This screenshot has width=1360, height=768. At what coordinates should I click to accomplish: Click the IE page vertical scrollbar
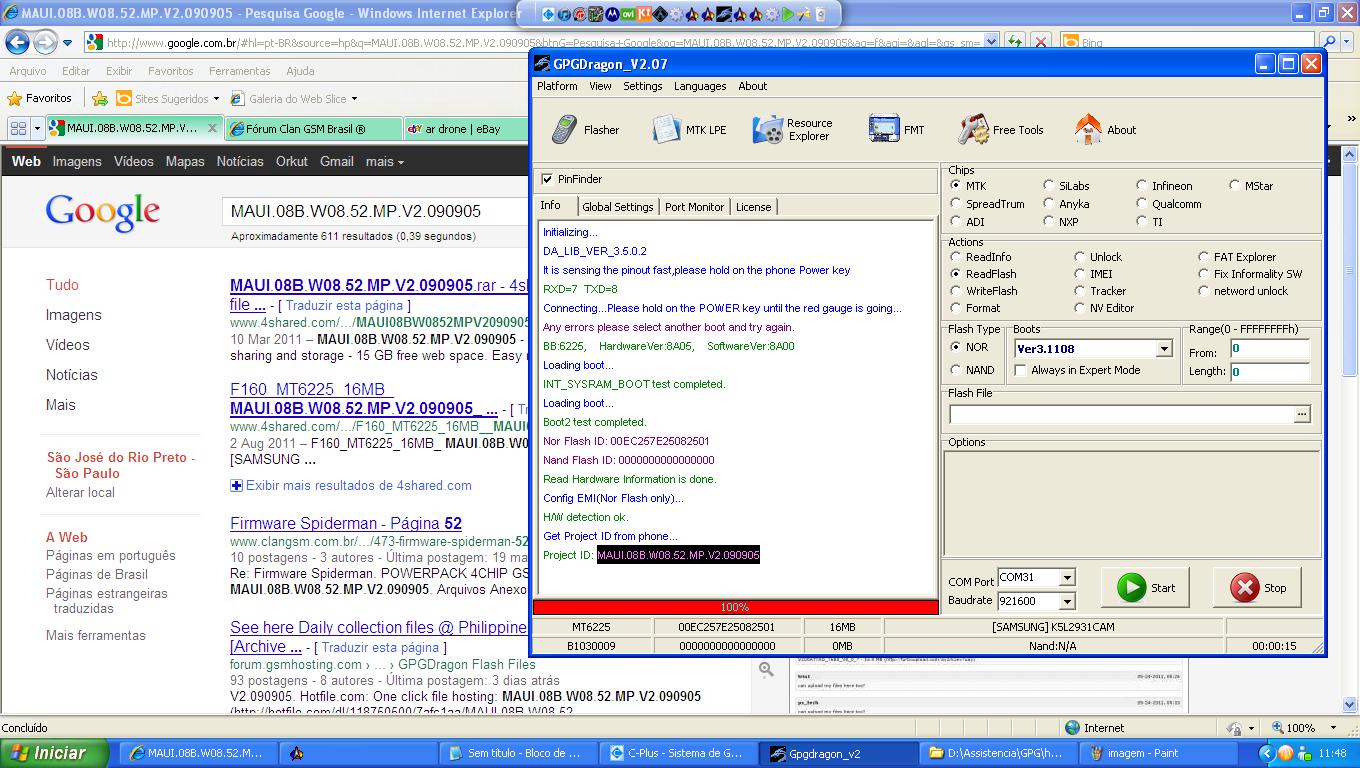[1351, 430]
